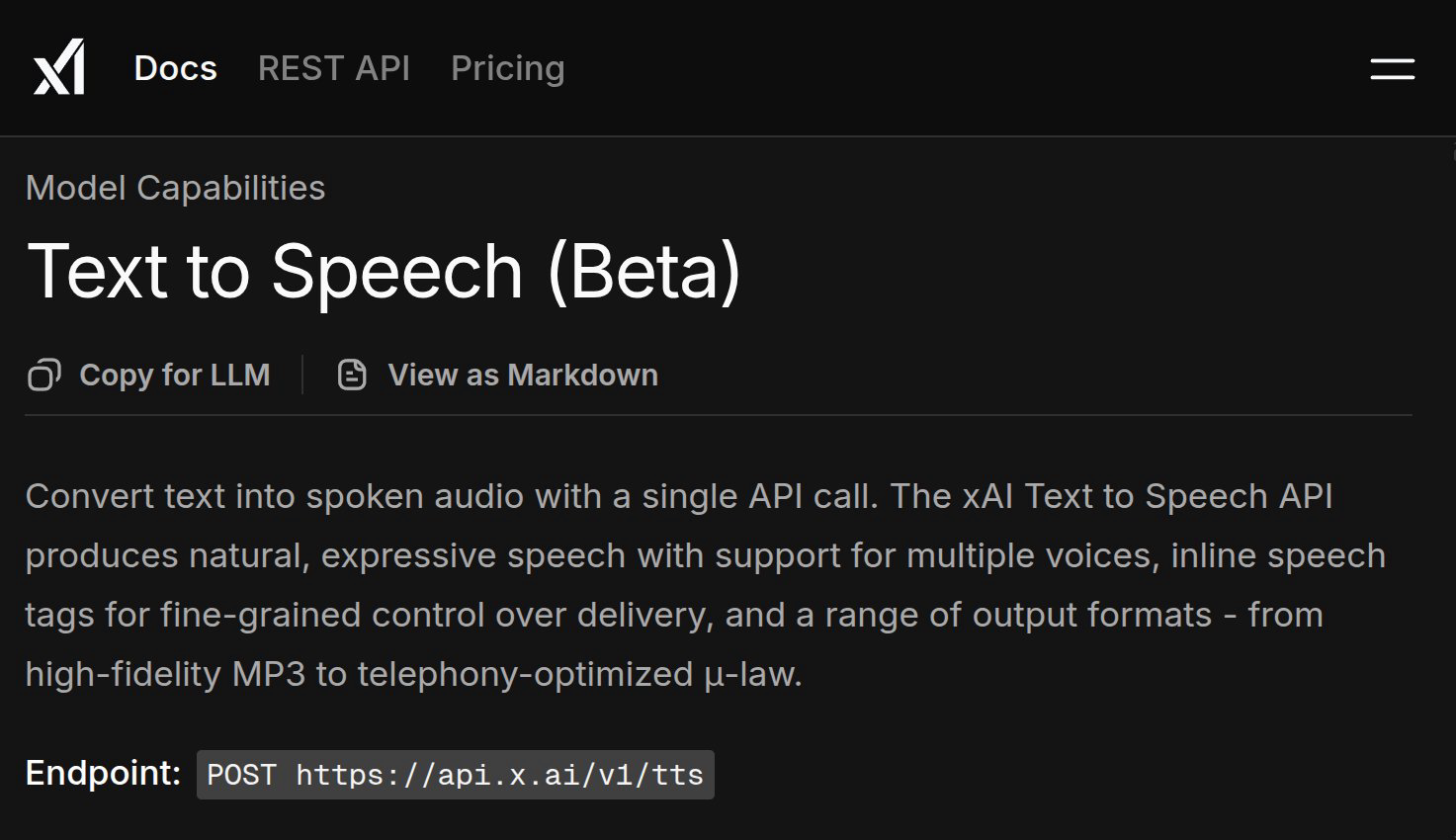The width and height of the screenshot is (1456, 840).
Task: Click the bold Endpoint label
Action: 103,773
